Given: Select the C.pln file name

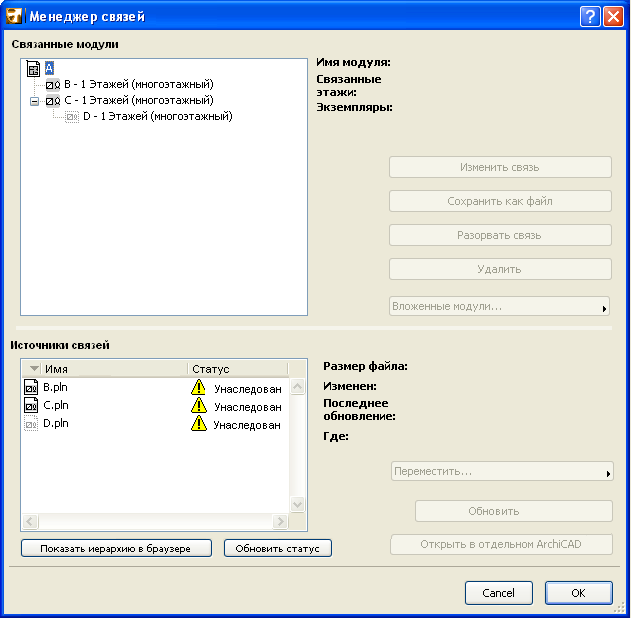Looking at the screenshot, I should (56, 405).
